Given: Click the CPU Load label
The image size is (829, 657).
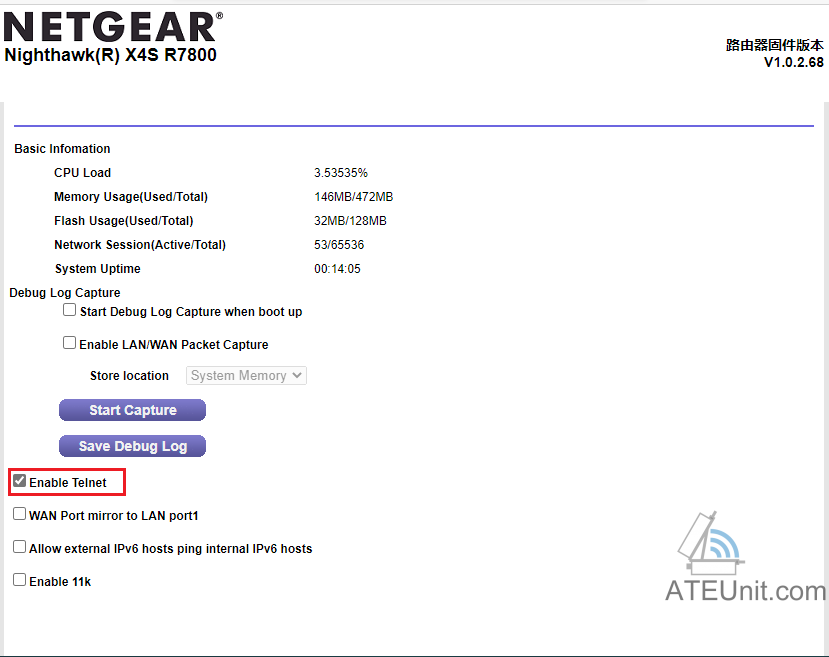Looking at the screenshot, I should tap(82, 173).
